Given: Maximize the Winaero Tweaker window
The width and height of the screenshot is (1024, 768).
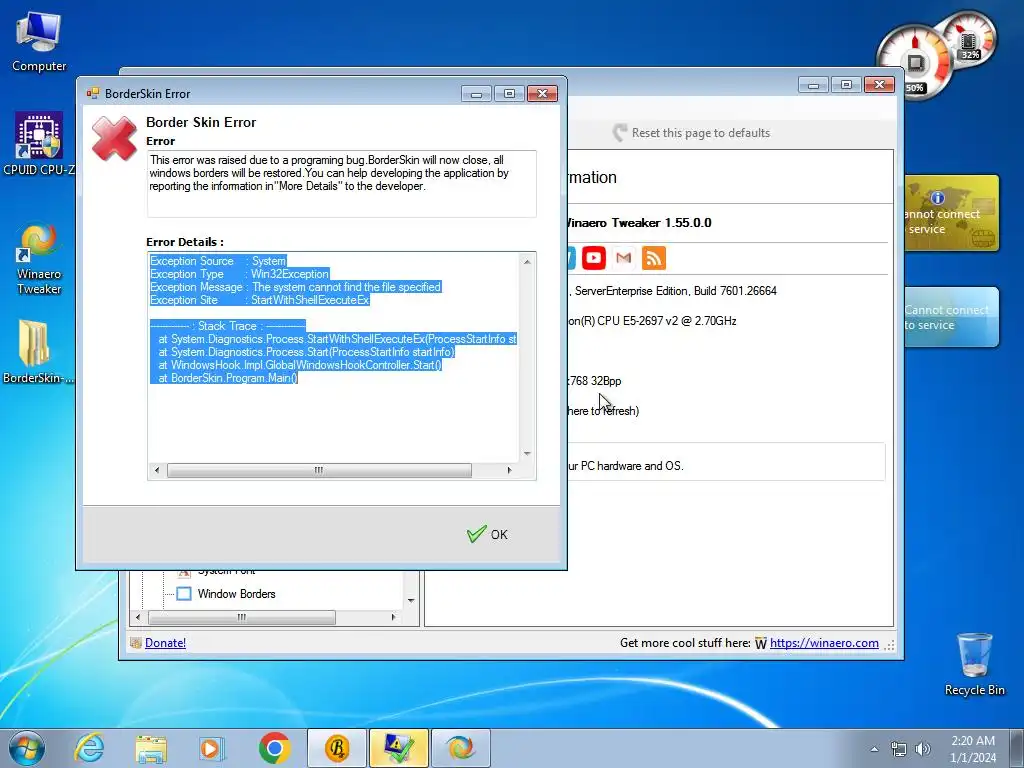Looking at the screenshot, I should point(846,85).
